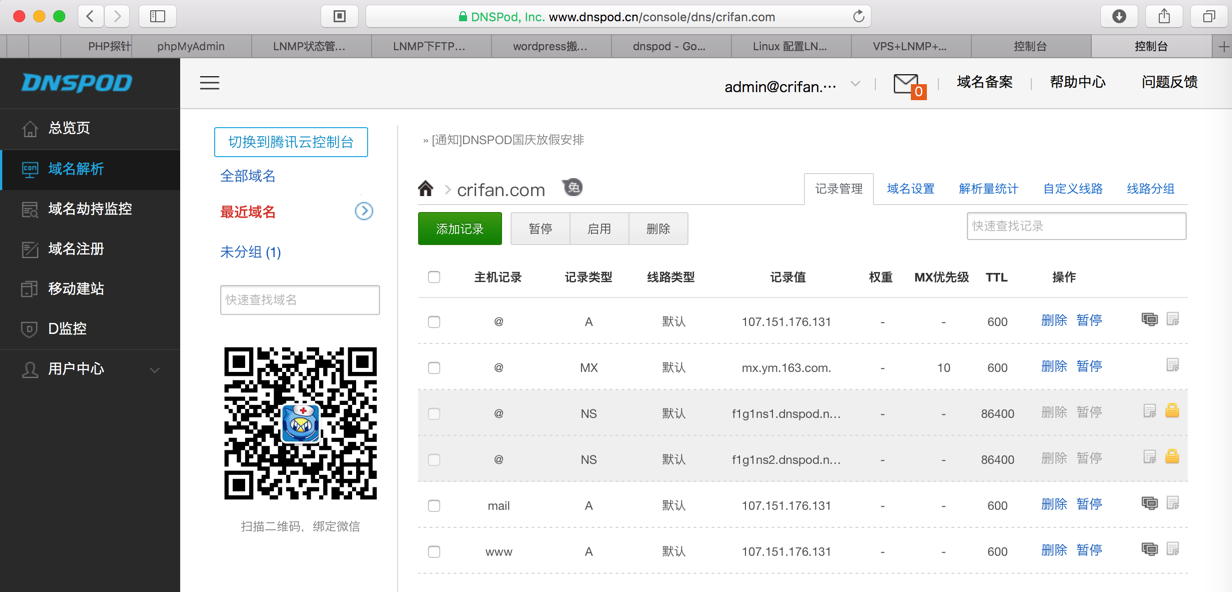
Task: Click the 暂停 button in the toolbar
Action: pos(541,229)
